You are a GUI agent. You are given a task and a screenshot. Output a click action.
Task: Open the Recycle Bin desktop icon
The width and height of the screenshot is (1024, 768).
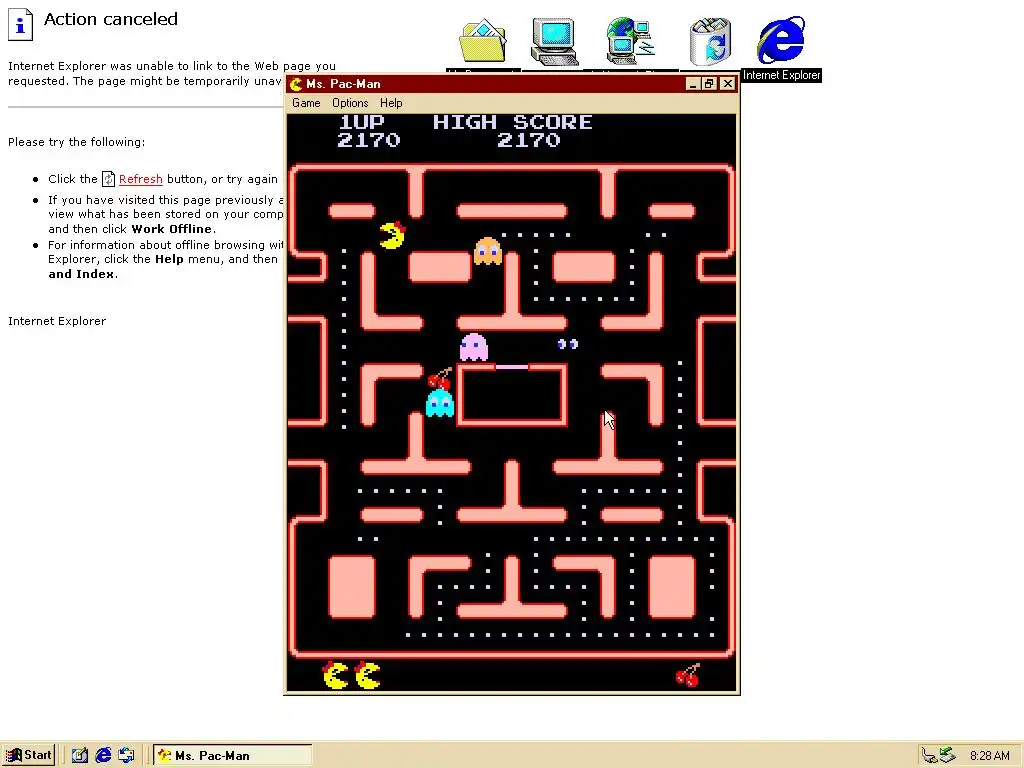711,41
